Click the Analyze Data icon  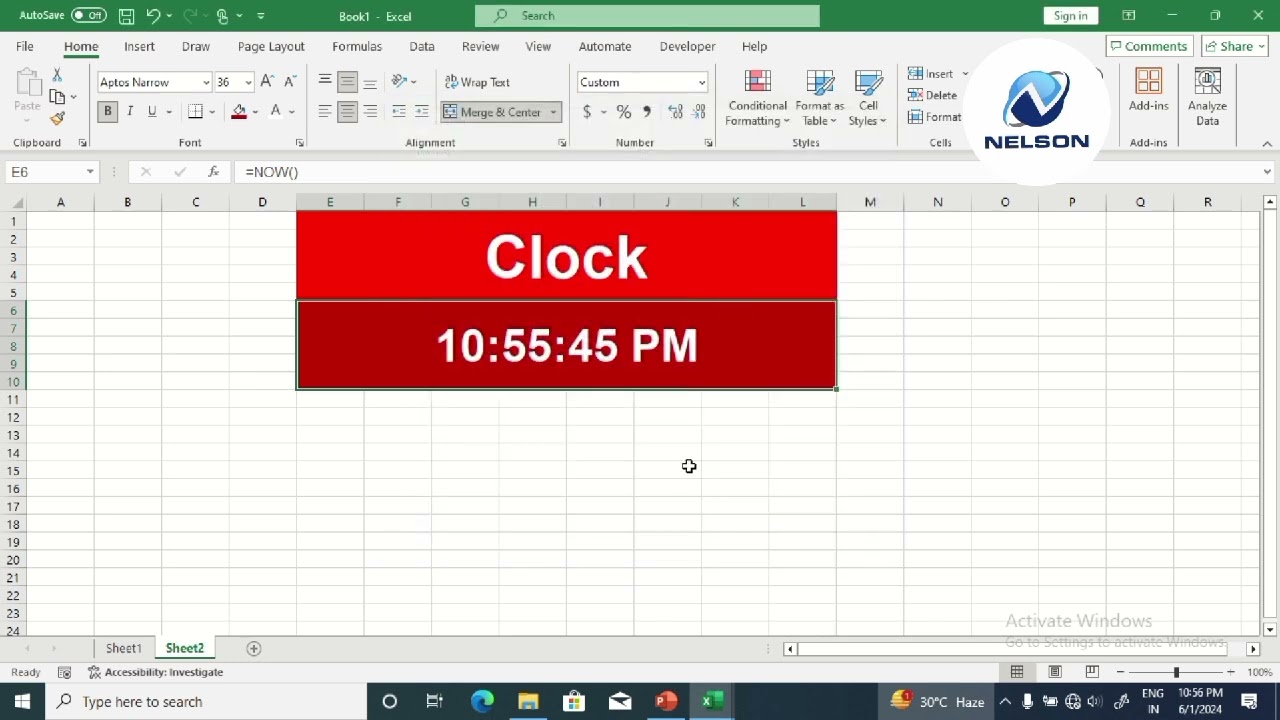(x=1207, y=97)
